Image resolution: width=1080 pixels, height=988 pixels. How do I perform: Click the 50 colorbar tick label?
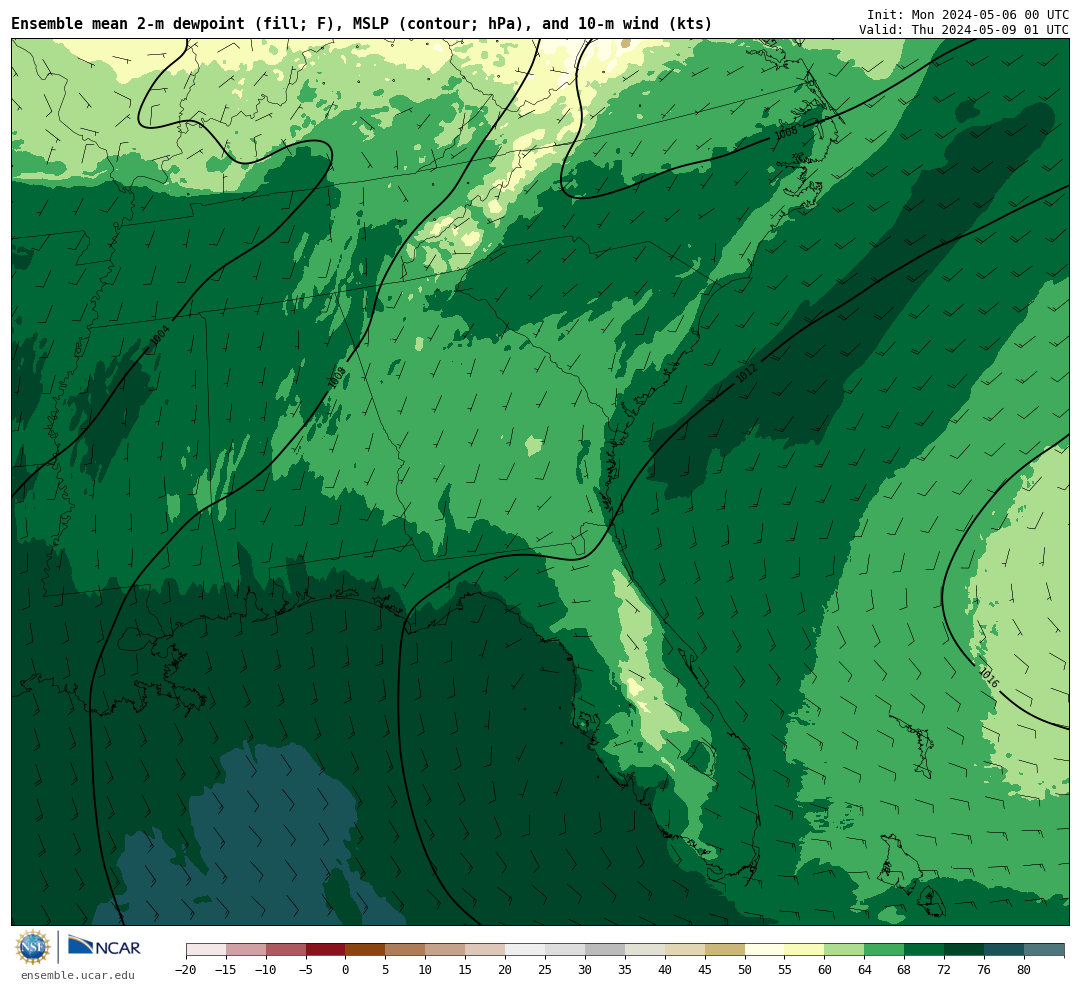745,970
